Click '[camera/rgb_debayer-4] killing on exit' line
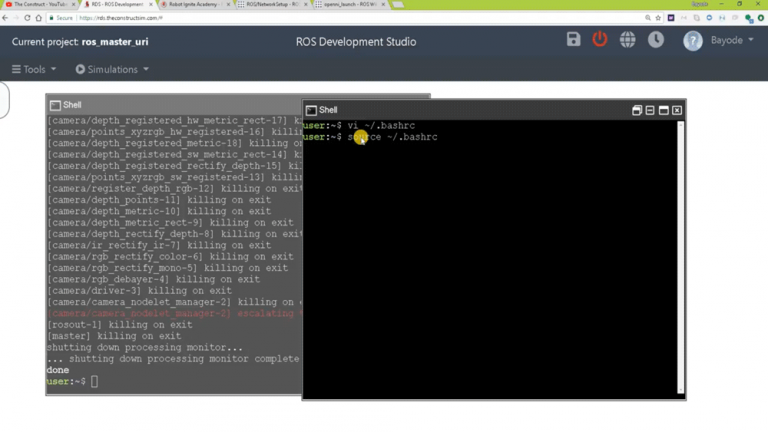 click(153, 280)
